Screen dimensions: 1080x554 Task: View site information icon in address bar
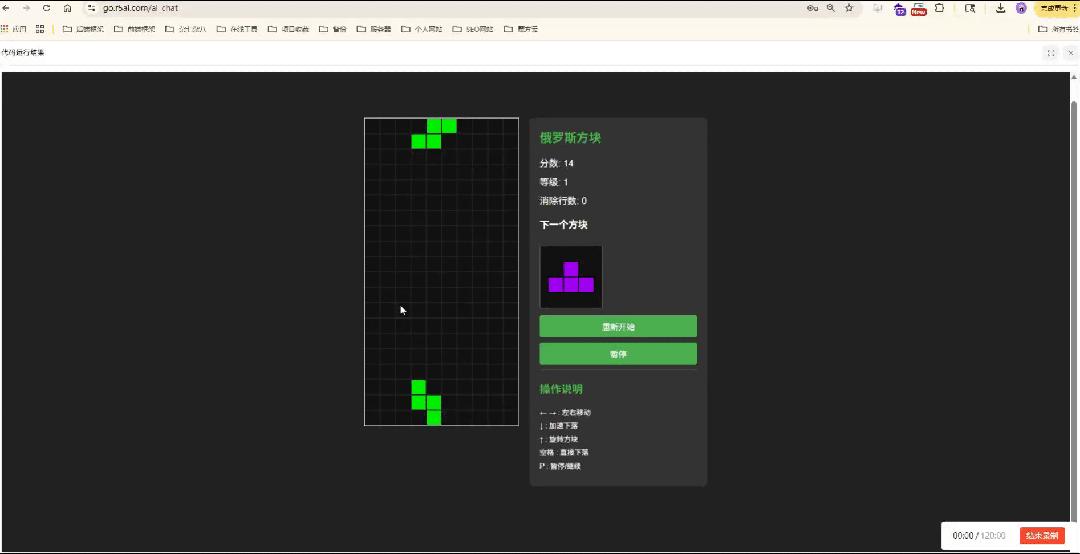point(92,8)
